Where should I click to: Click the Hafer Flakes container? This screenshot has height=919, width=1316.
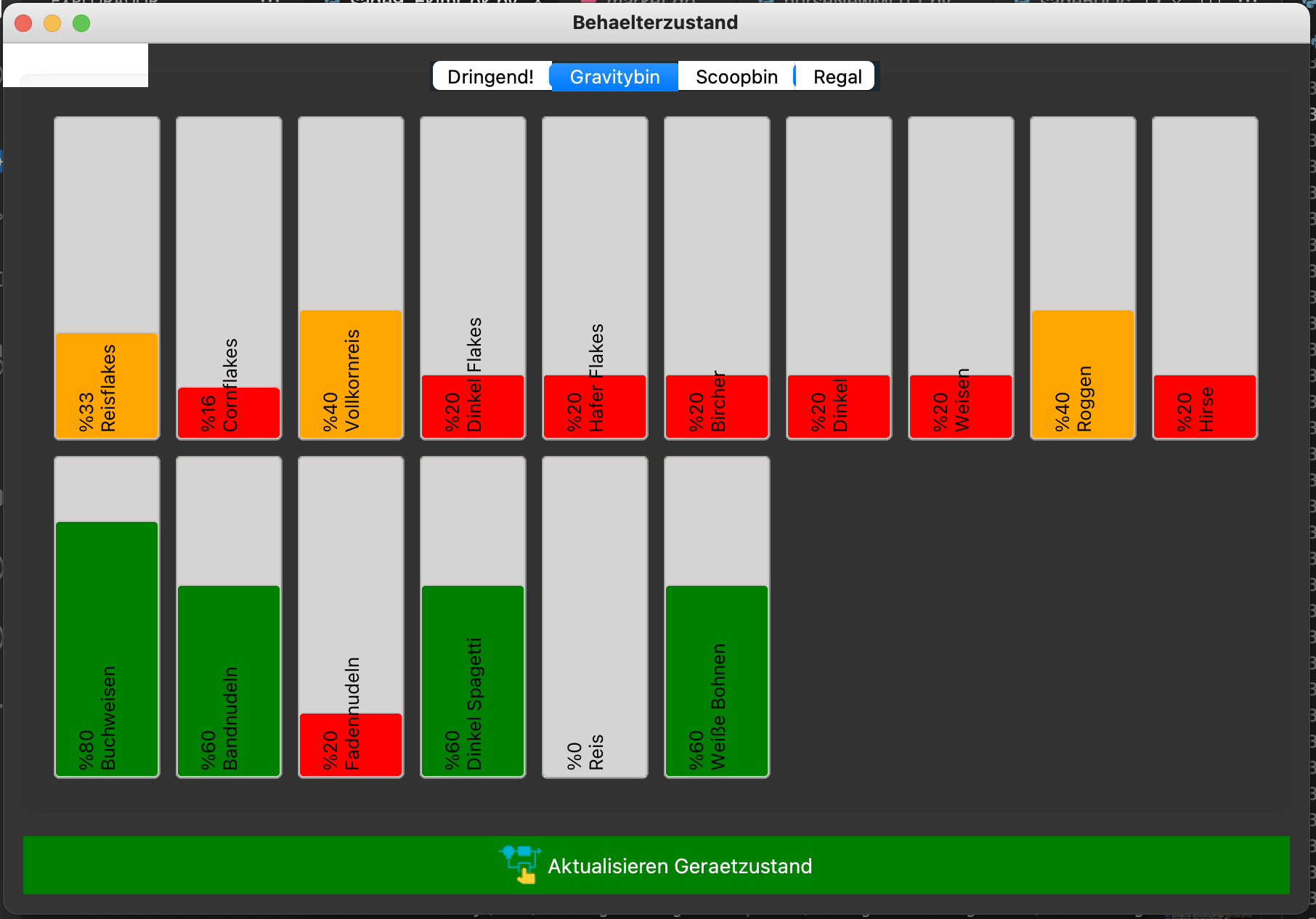(x=595, y=406)
